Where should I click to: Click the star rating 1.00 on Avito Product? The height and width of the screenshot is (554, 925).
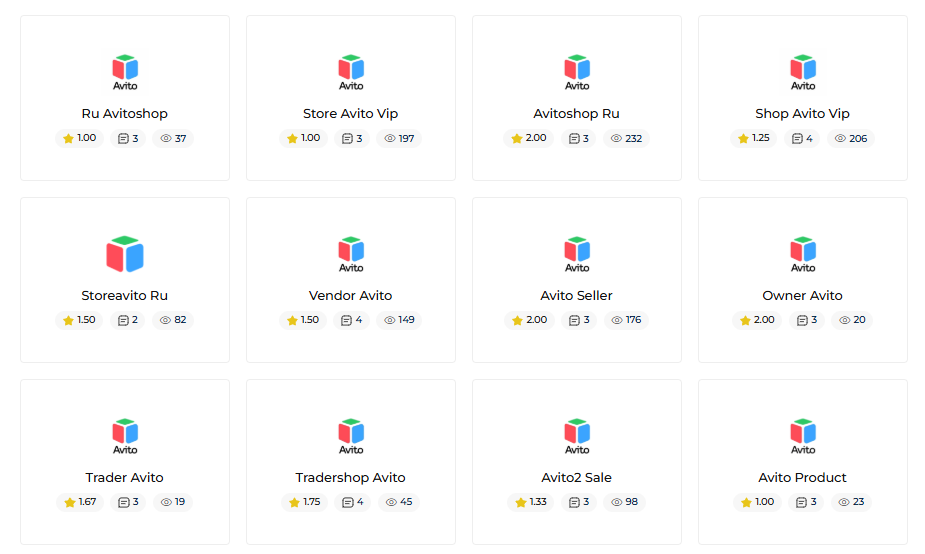coord(758,502)
